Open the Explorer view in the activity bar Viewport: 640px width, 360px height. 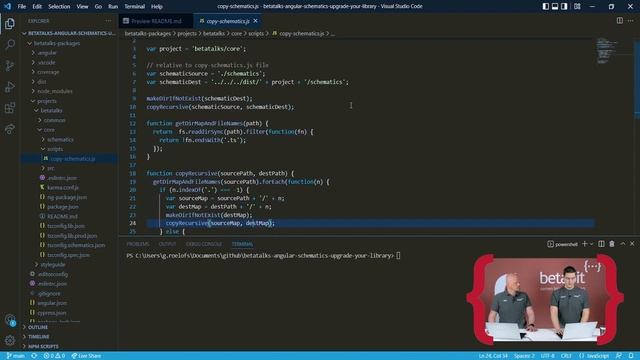[10, 23]
